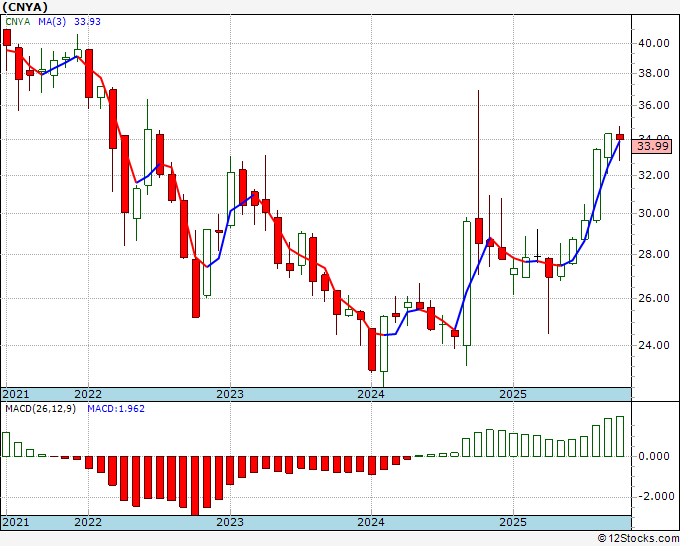Click 2025 on the MACD timeline
This screenshot has width=680, height=546.
click(x=513, y=522)
